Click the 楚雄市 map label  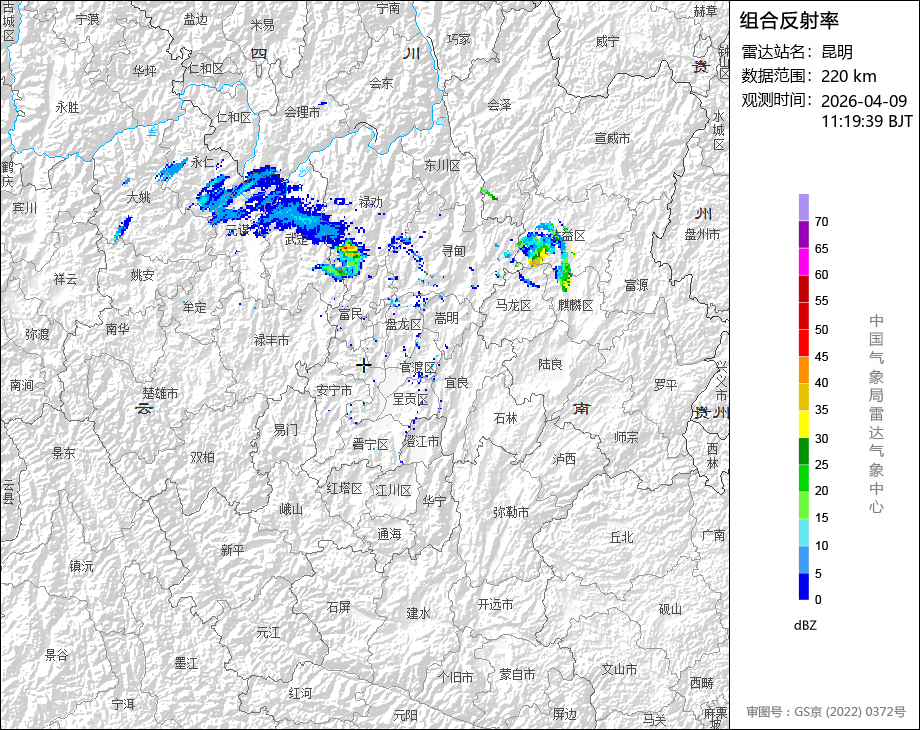tap(160, 393)
